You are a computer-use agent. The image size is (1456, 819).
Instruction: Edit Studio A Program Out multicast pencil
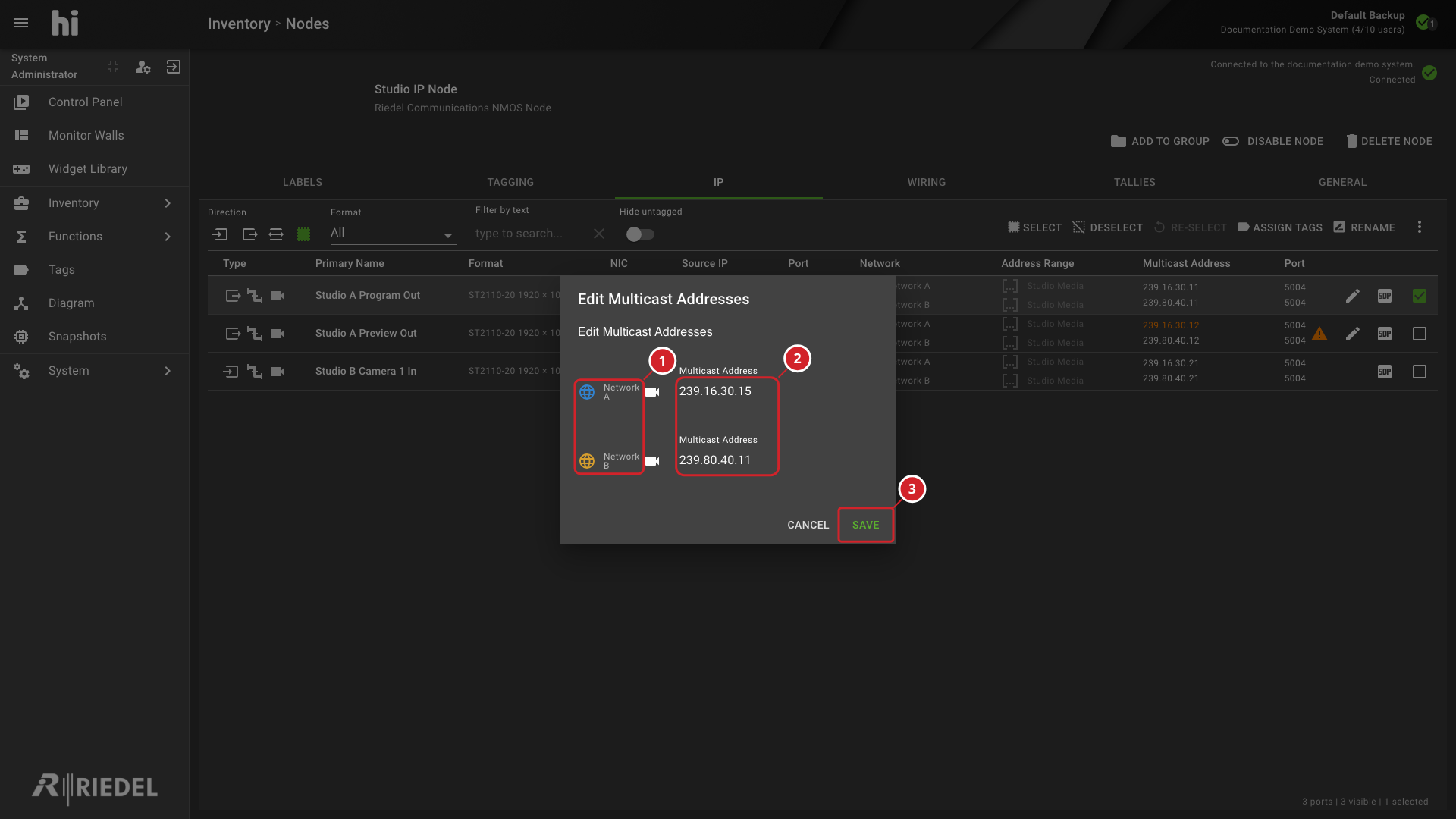pos(1353,296)
